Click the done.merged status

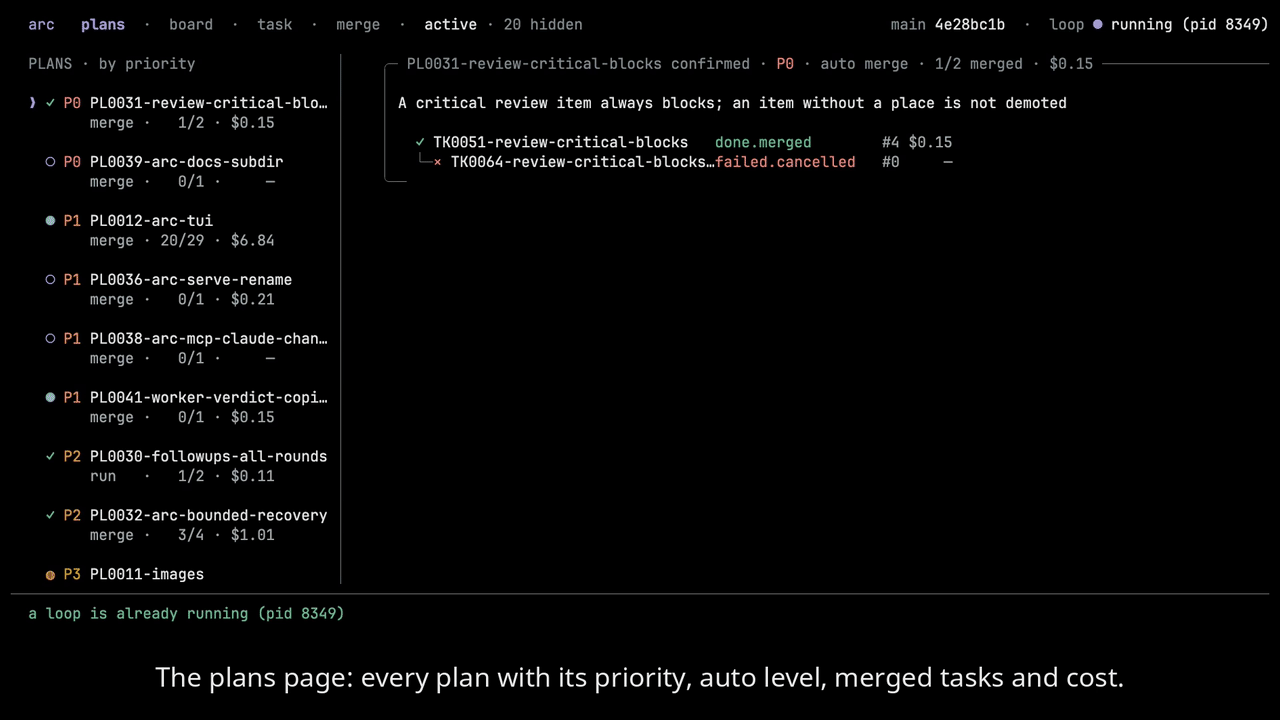pyautogui.click(x=763, y=142)
